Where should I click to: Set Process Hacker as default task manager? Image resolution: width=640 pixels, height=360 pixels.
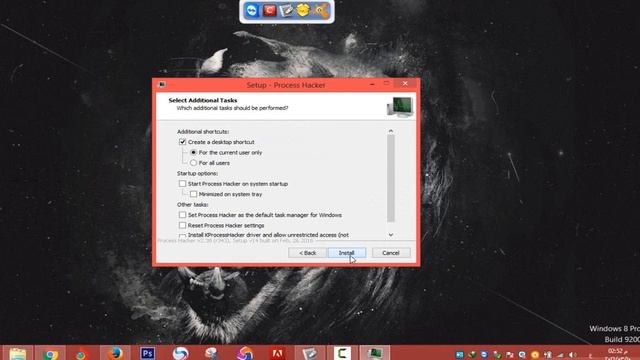pos(182,215)
